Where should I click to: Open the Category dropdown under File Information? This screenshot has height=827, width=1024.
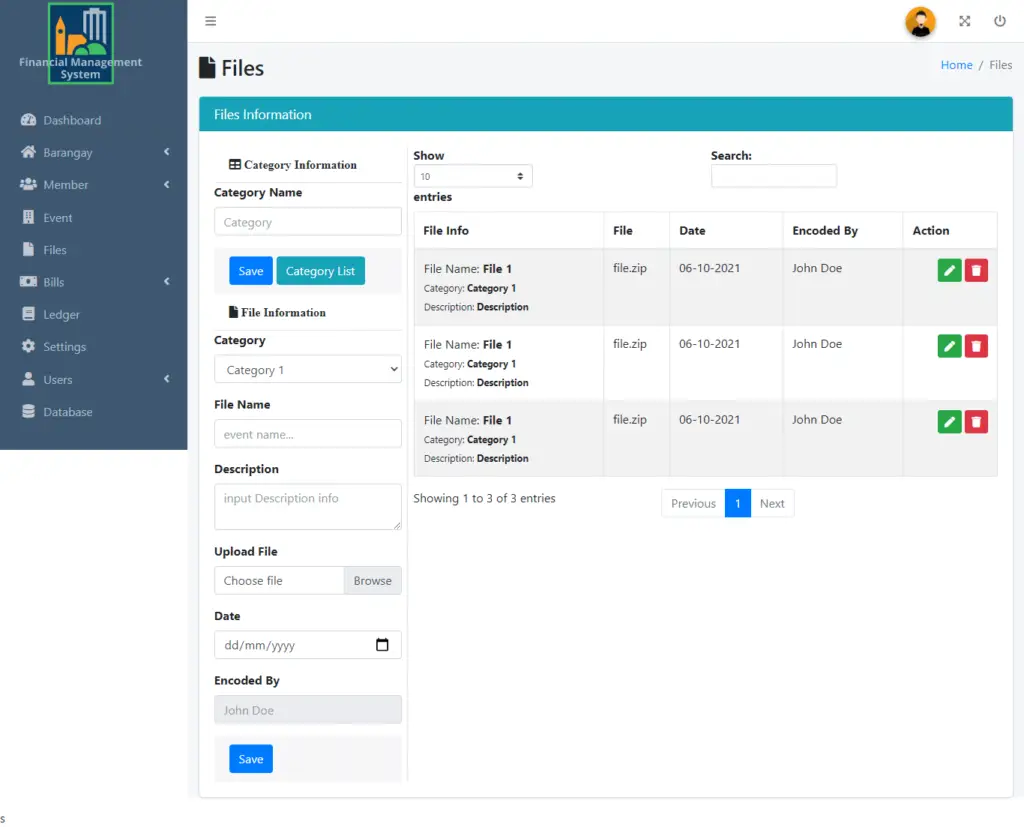[307, 369]
